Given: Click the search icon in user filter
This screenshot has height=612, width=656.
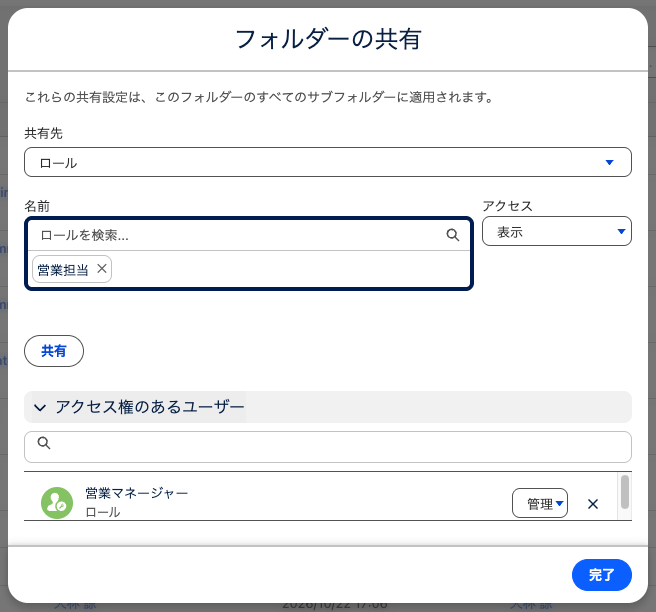Looking at the screenshot, I should point(44,443).
